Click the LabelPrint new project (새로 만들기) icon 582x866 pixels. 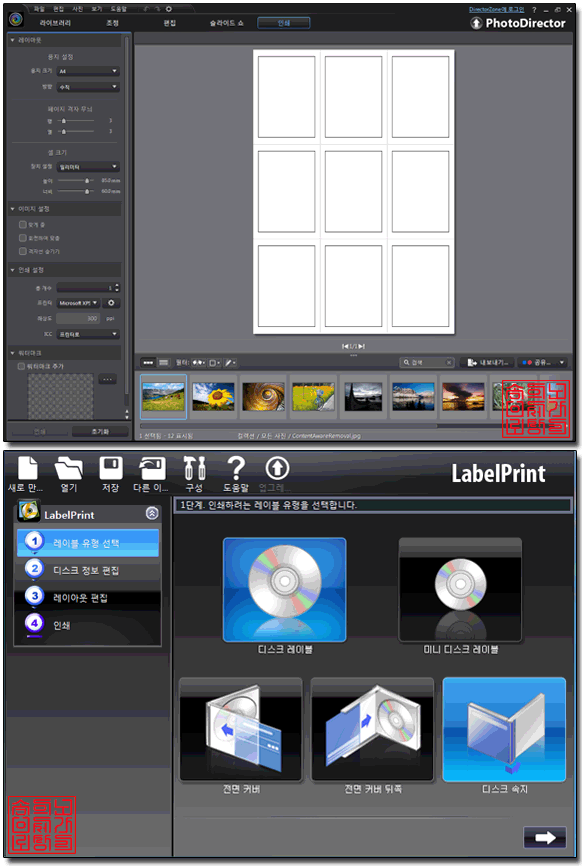pyautogui.click(x=27, y=468)
